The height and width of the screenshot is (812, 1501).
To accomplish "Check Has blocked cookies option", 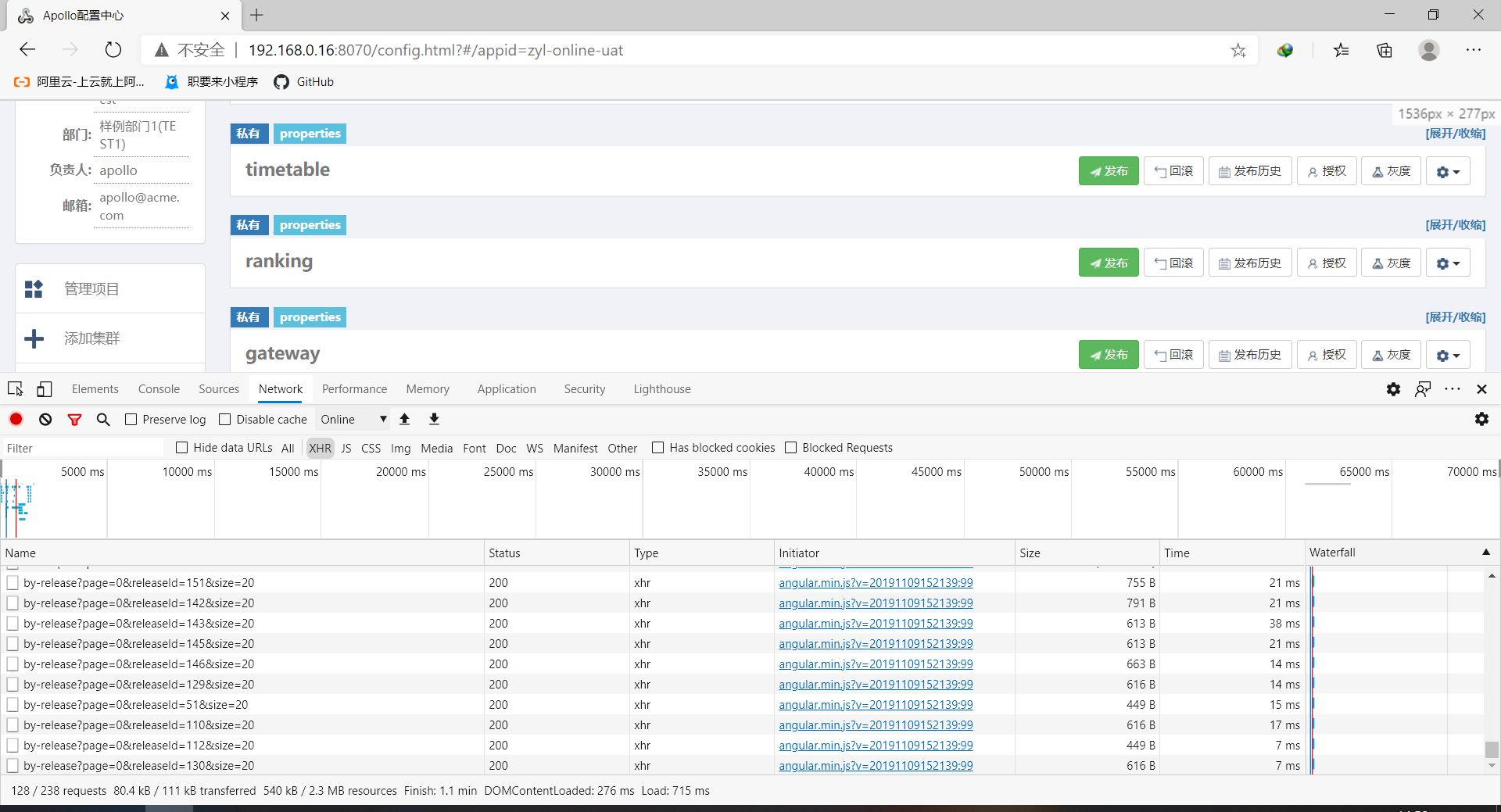I will tap(658, 448).
